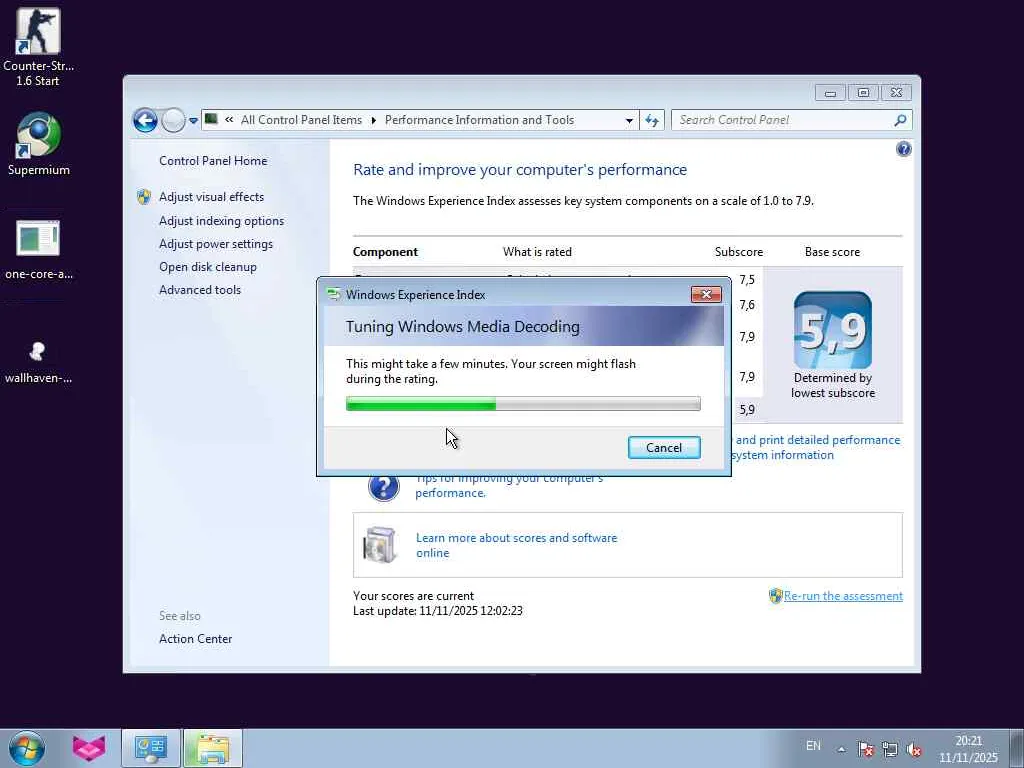Maximize the Control Panel window

pos(863,93)
